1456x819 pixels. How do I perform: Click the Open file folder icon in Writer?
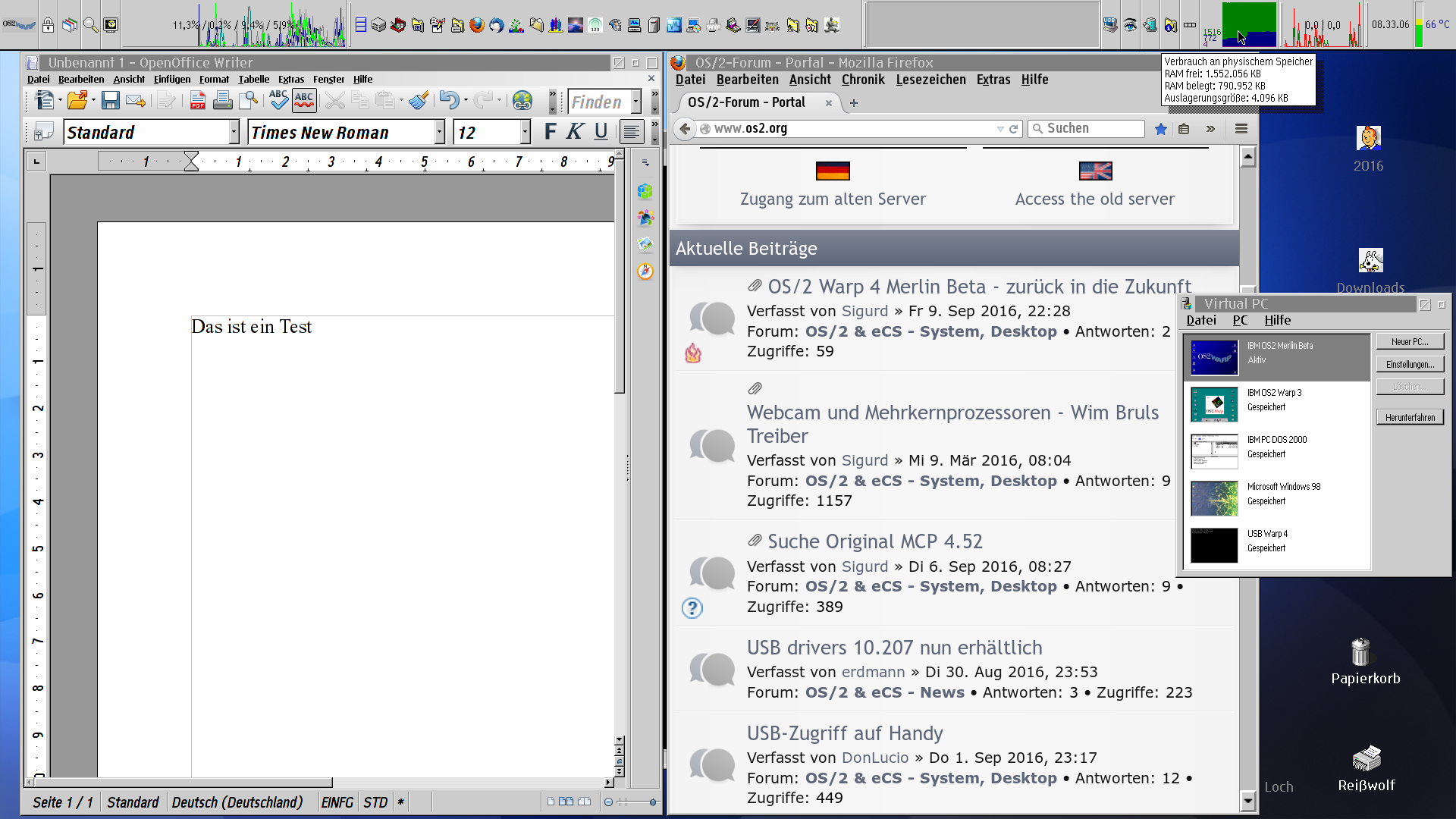pyautogui.click(x=77, y=100)
